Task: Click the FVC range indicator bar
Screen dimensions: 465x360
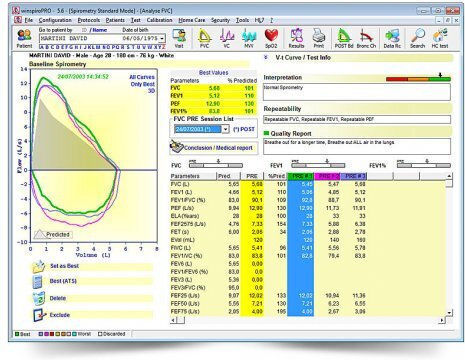Action: (x=216, y=165)
